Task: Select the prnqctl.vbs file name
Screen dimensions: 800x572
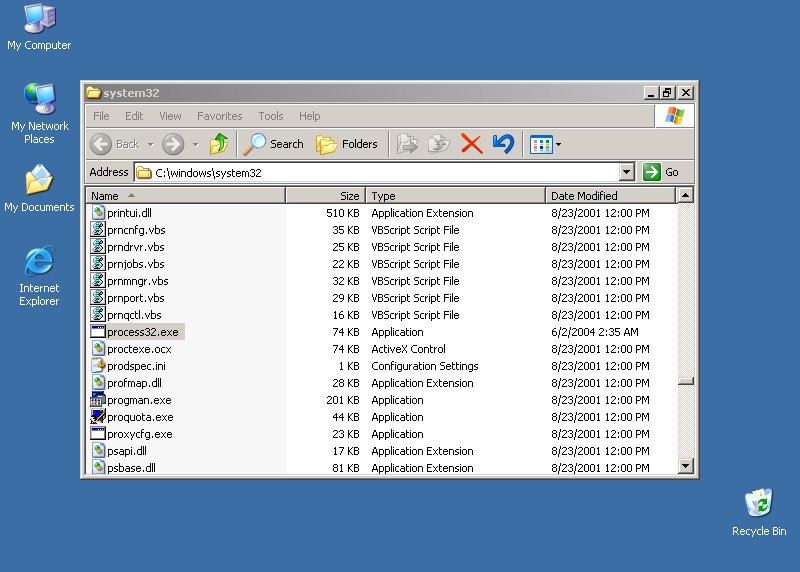Action: click(x=134, y=315)
